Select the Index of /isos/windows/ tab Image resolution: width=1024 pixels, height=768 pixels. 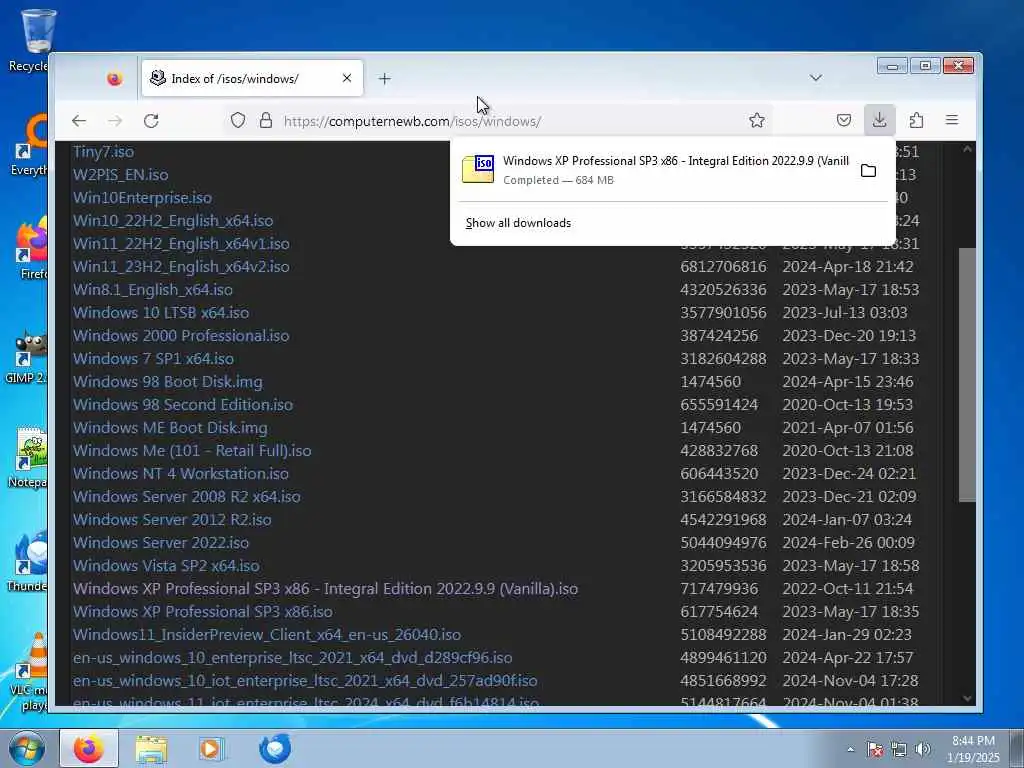point(252,78)
